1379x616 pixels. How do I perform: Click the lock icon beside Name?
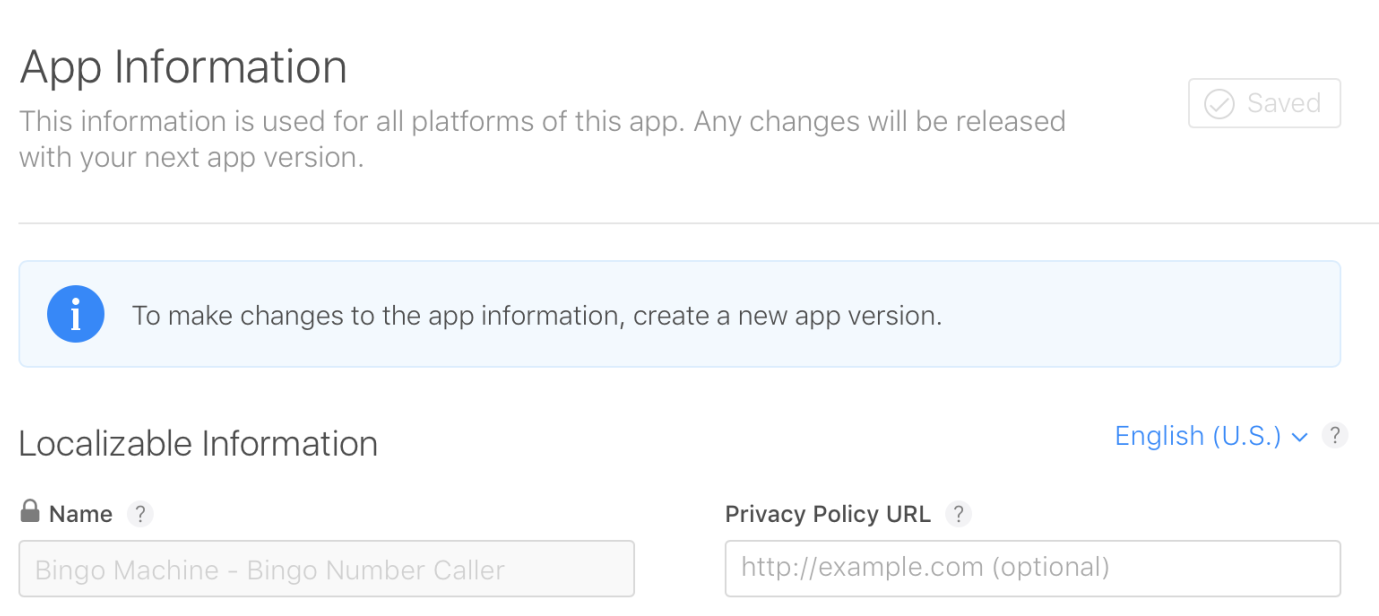coord(30,512)
